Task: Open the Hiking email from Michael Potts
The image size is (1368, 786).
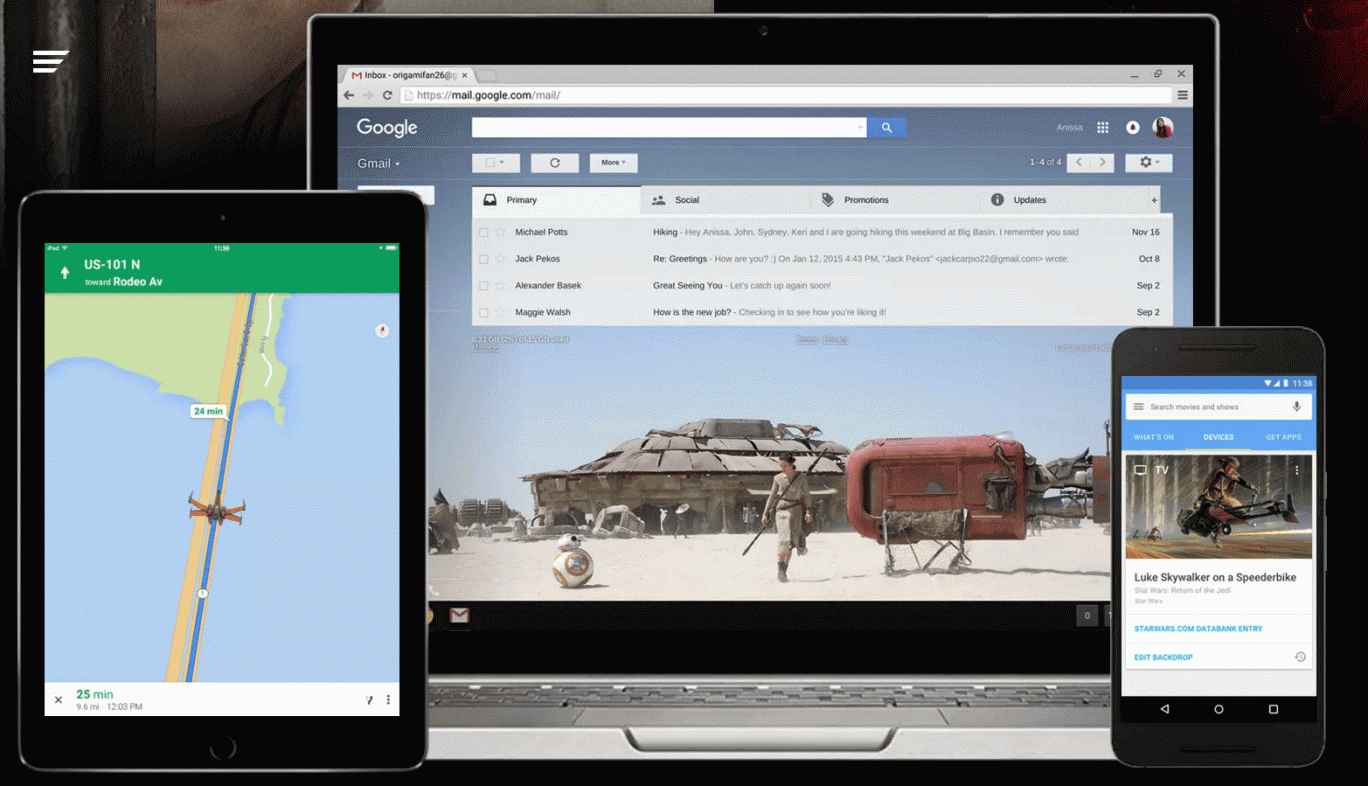Action: point(822,232)
